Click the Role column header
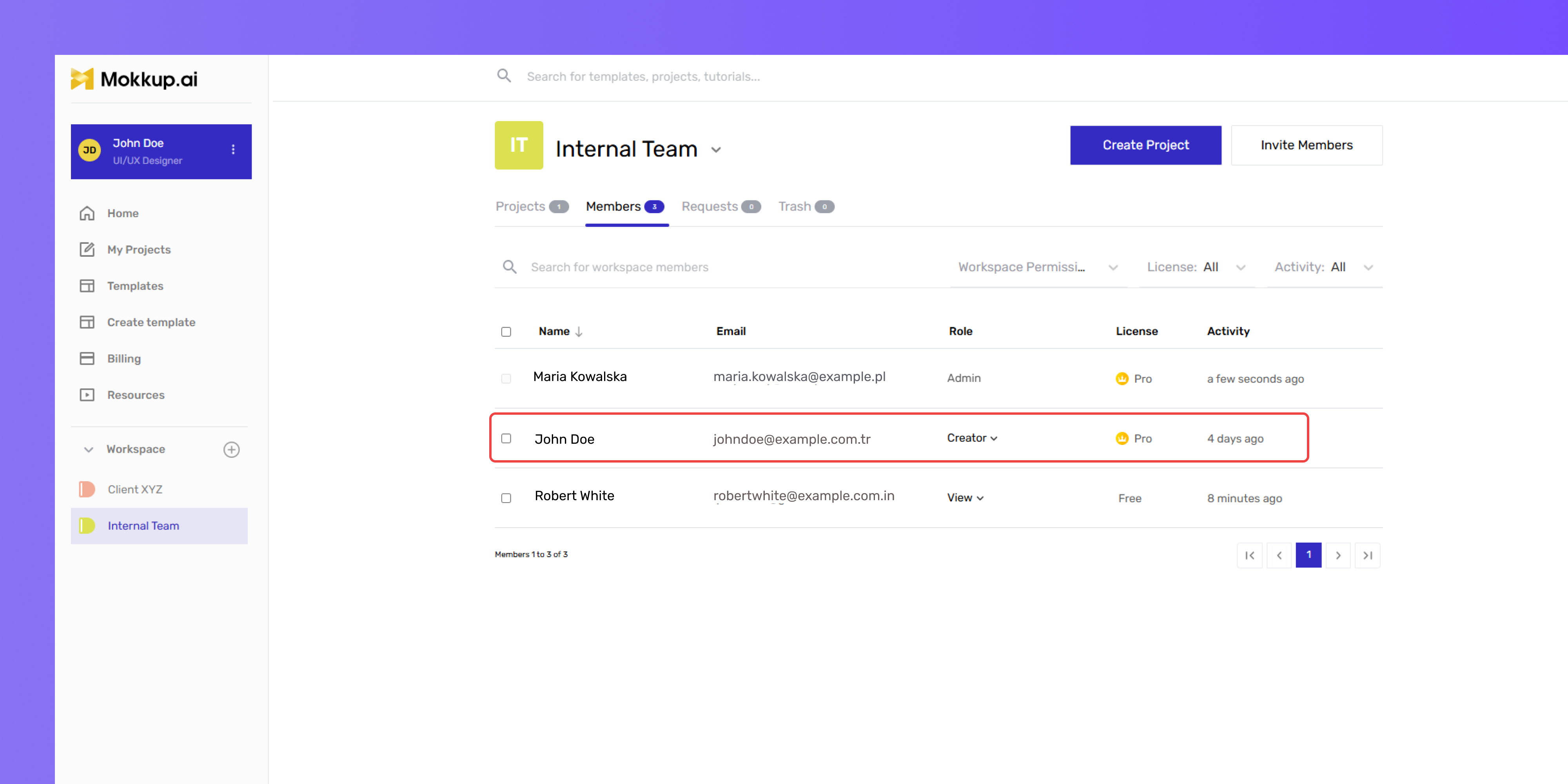 [960, 331]
